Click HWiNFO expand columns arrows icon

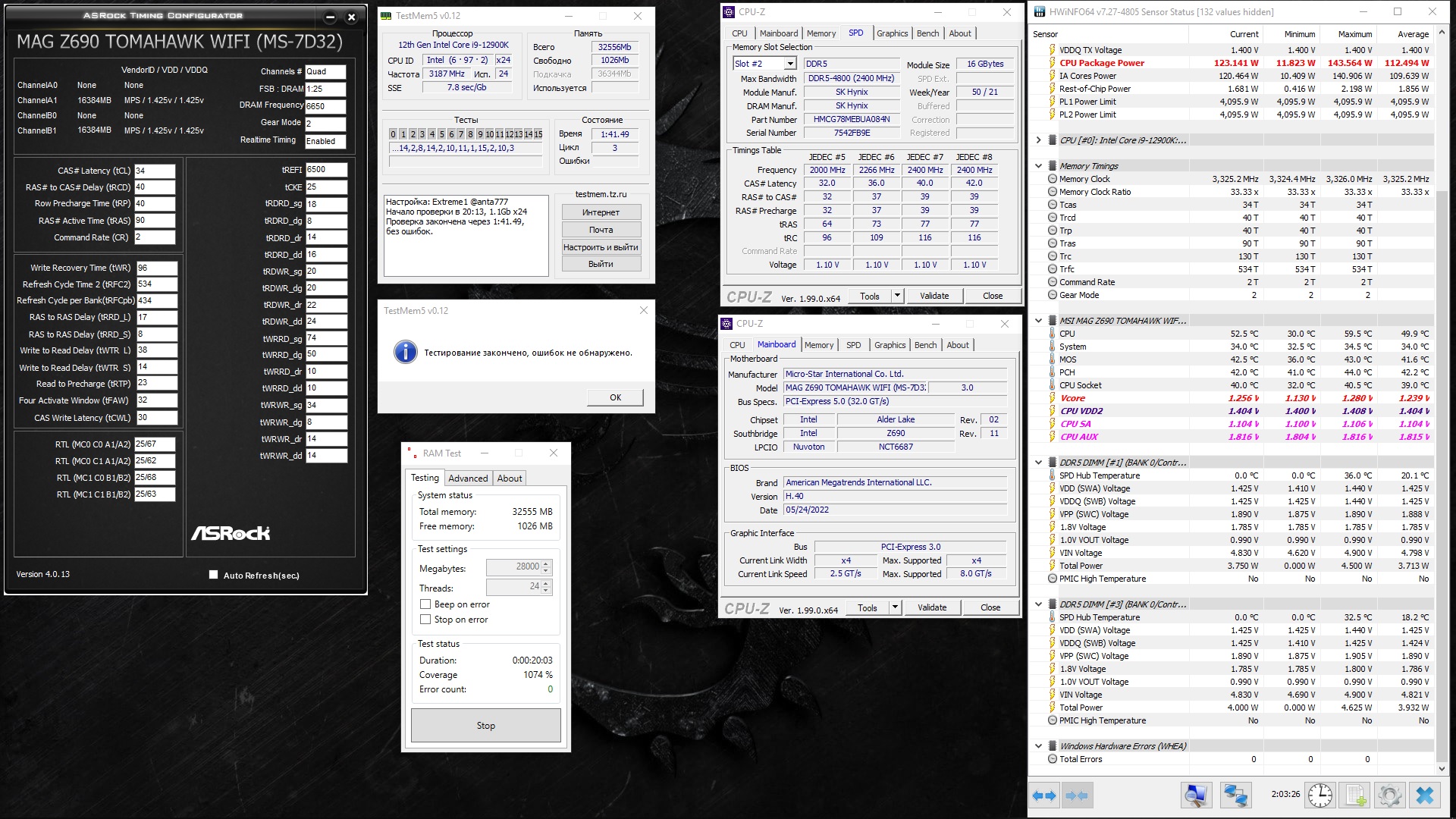[x=1044, y=795]
